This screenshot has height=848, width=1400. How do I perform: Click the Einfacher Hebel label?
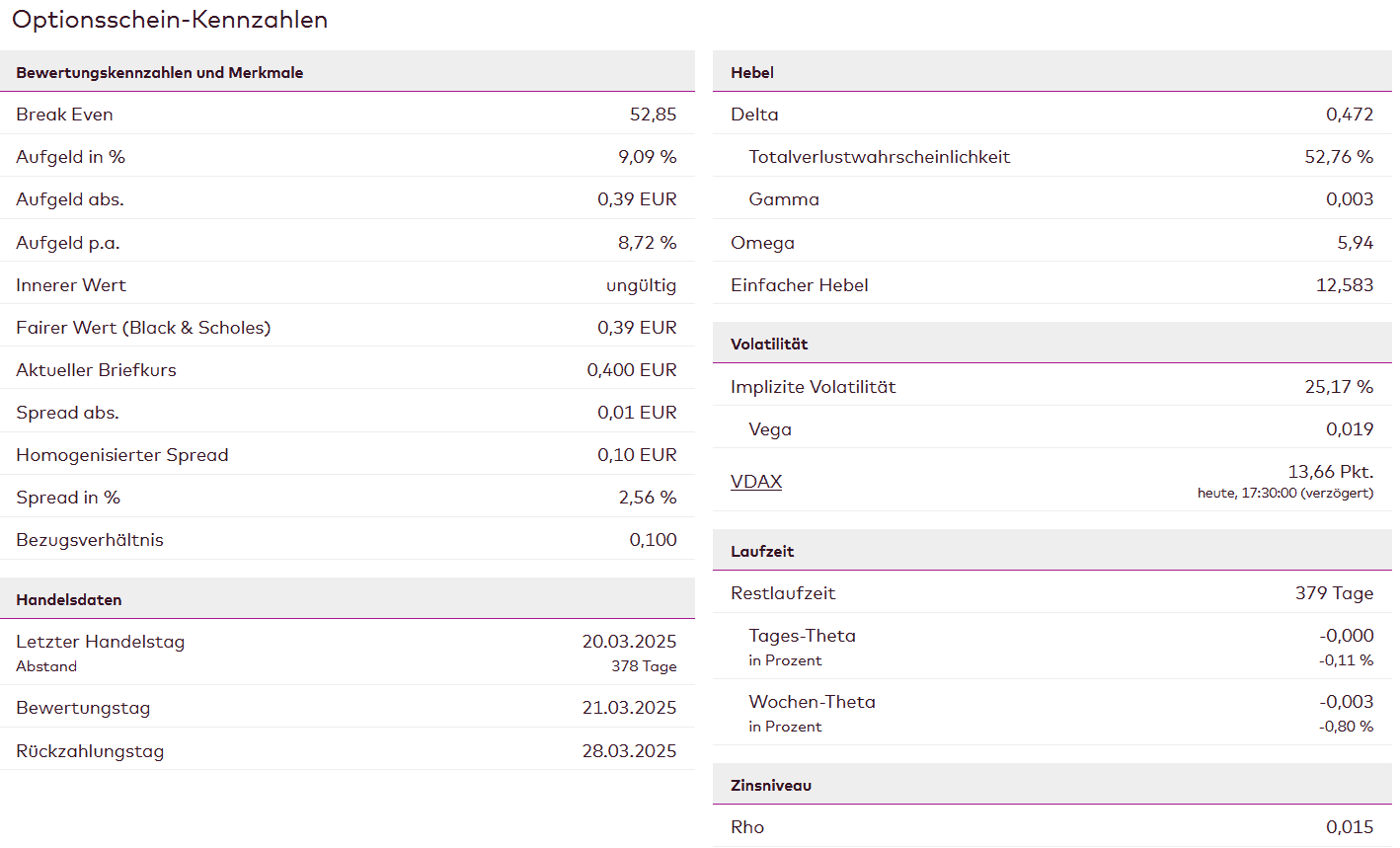pos(799,285)
